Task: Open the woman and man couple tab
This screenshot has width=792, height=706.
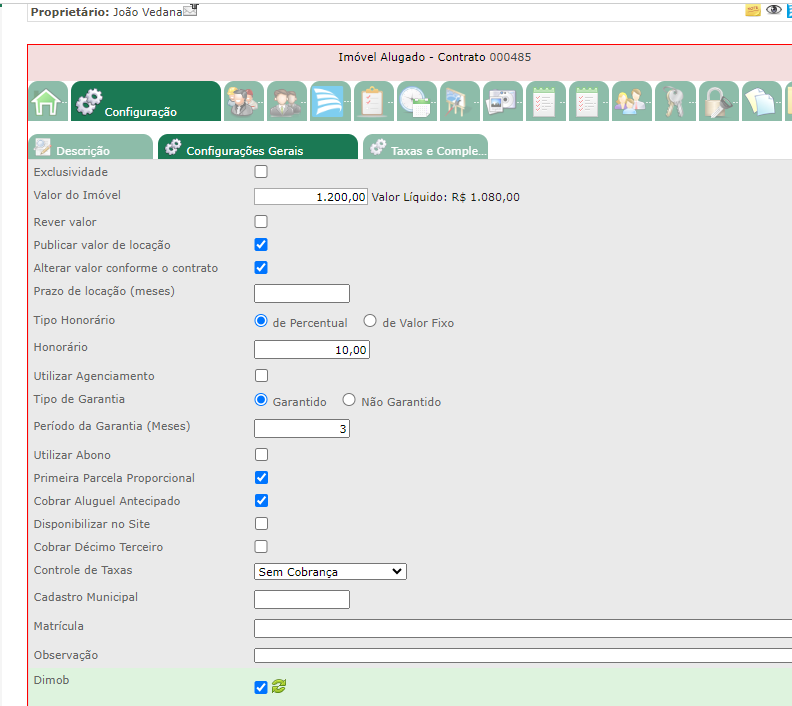Action: click(x=631, y=101)
